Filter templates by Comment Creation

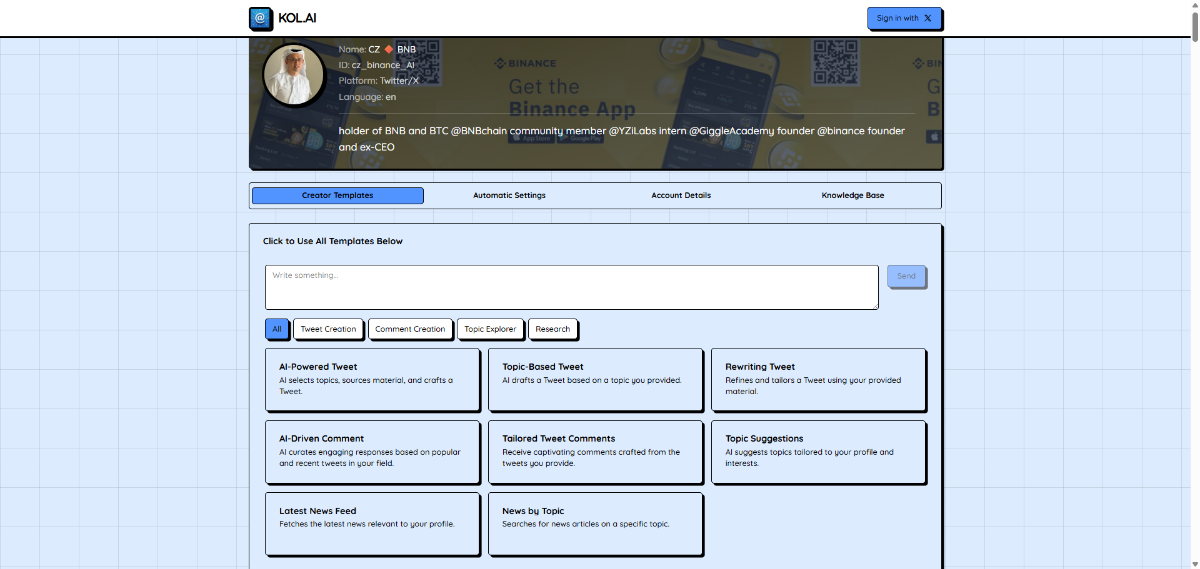410,329
